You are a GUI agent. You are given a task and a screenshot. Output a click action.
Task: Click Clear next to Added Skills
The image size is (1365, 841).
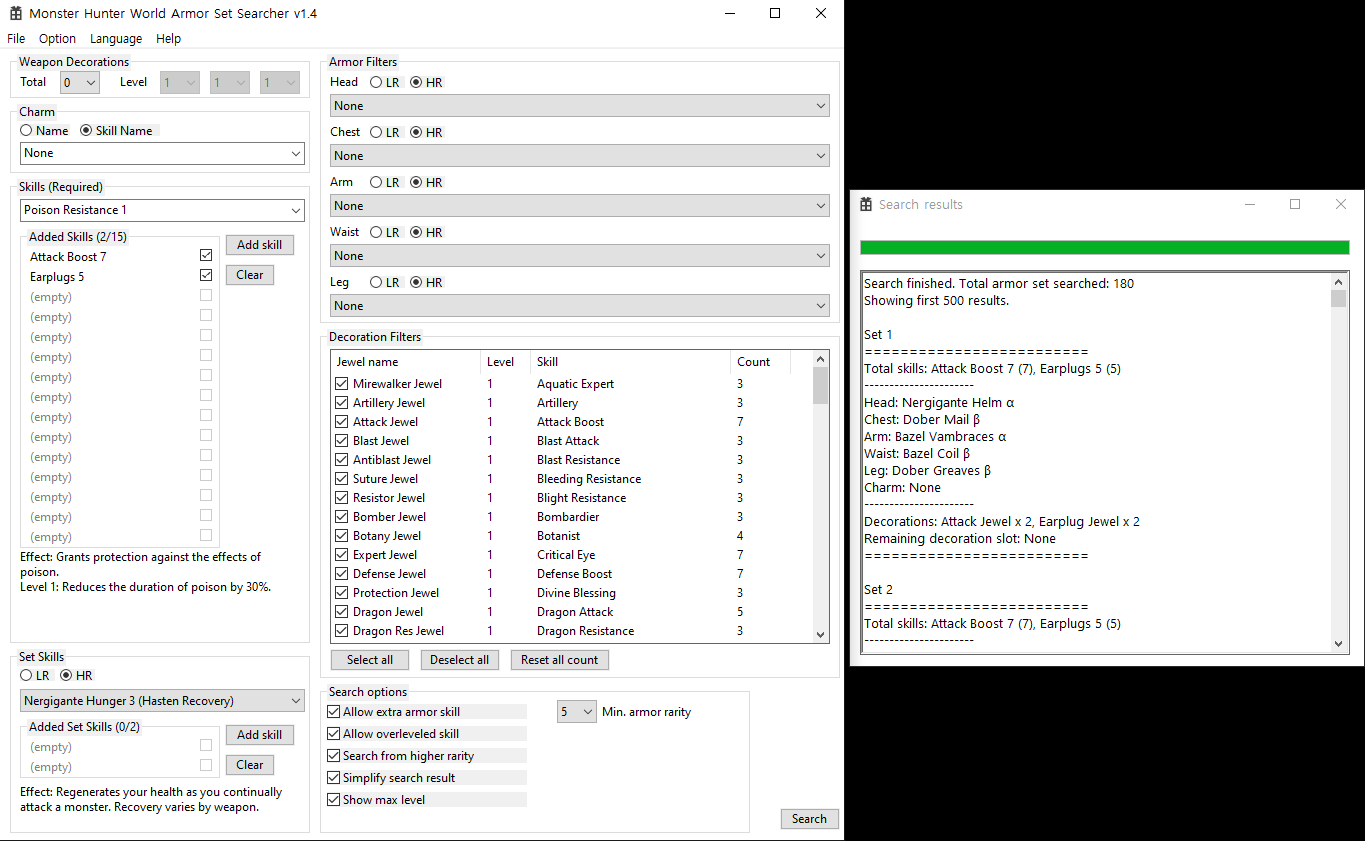coord(250,275)
